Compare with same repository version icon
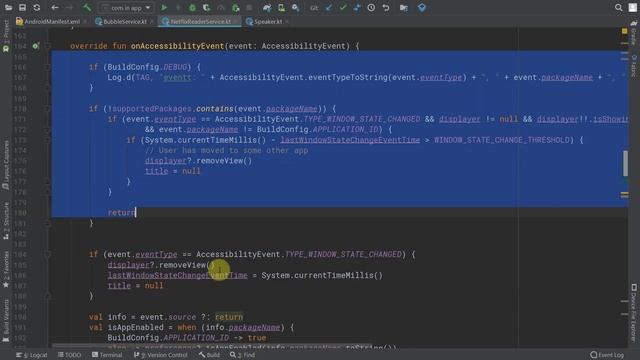640x360 pixels. tap(357, 8)
